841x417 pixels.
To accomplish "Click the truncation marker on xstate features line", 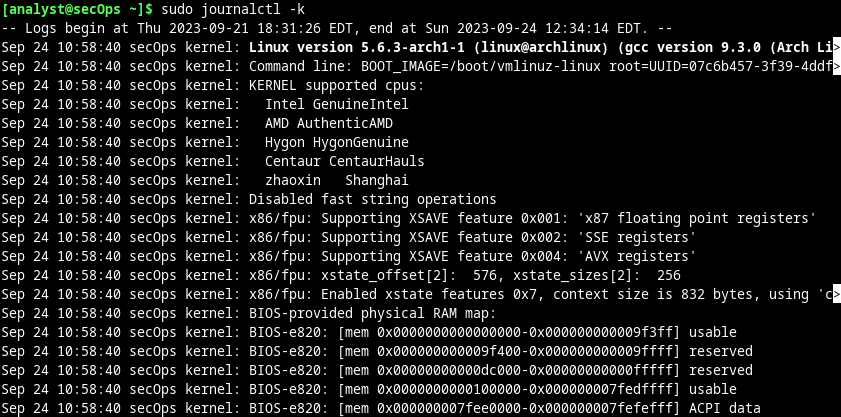I will pos(837,294).
